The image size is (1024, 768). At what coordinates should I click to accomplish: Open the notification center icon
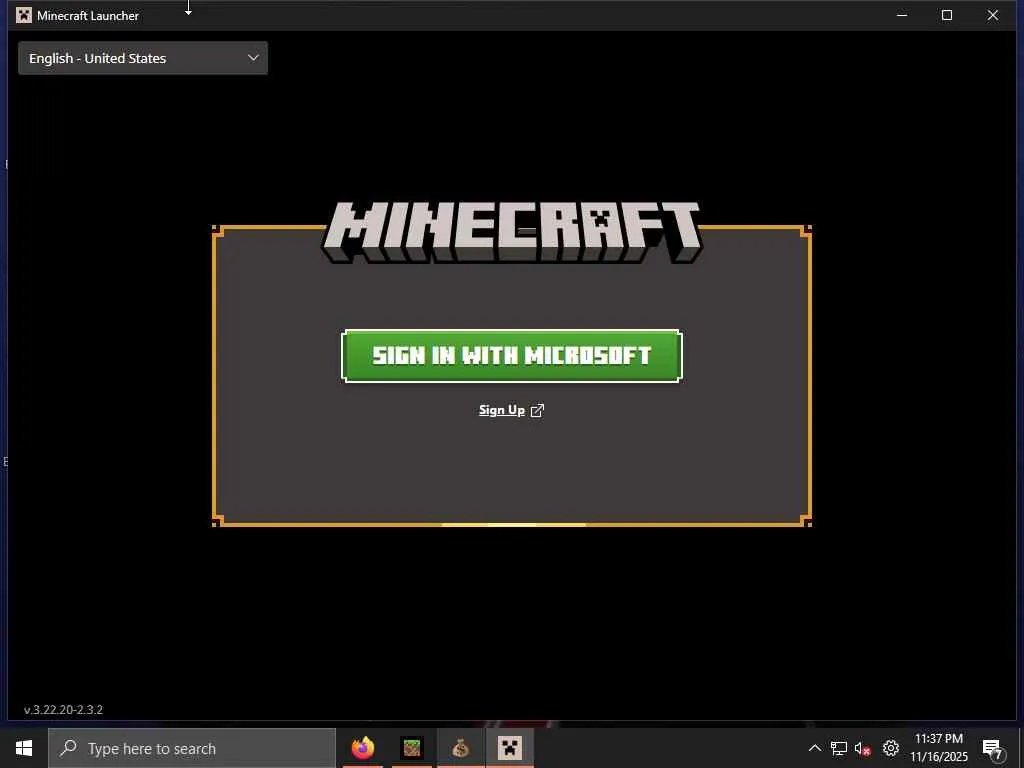pyautogui.click(x=993, y=749)
